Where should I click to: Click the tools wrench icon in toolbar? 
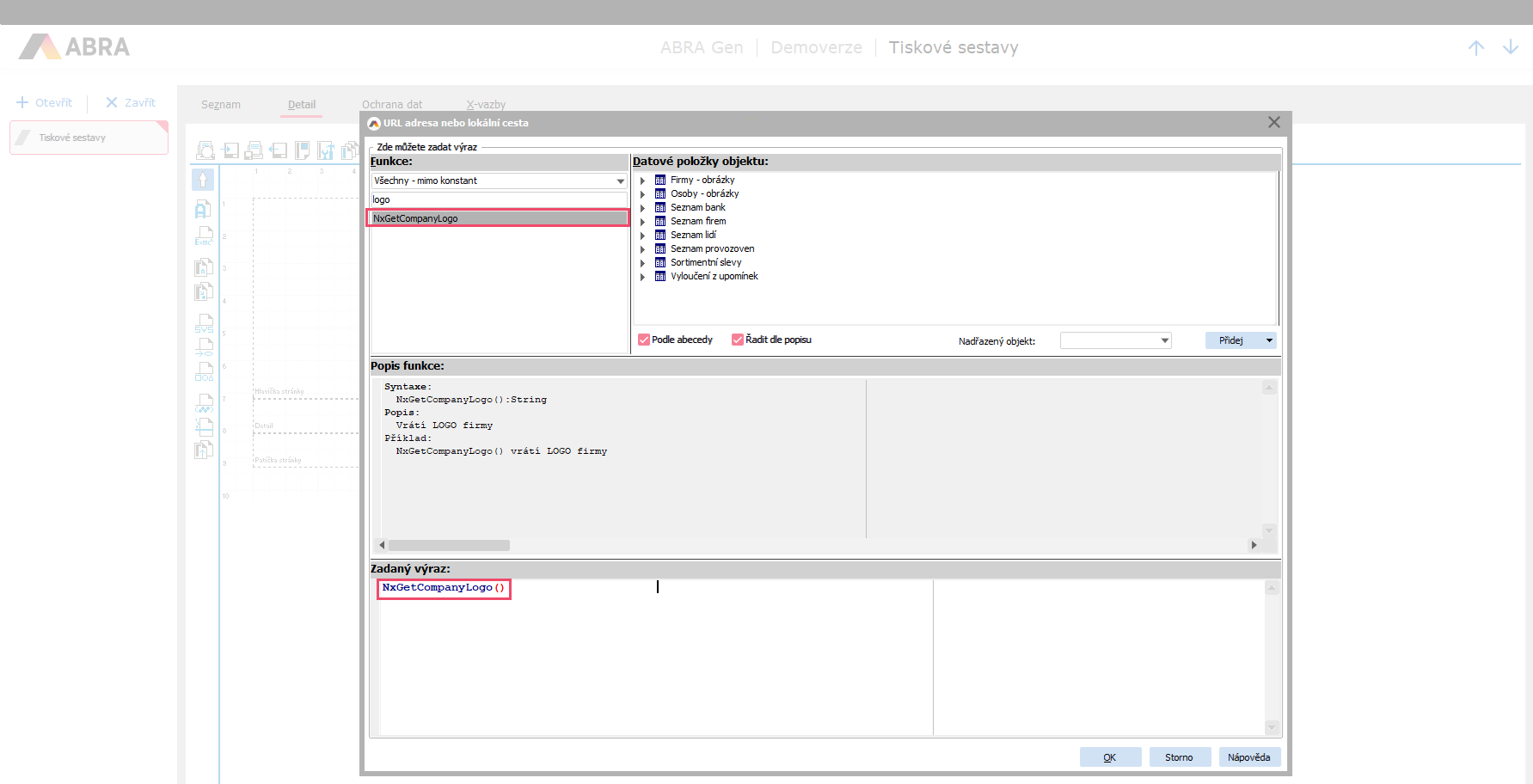(x=325, y=150)
